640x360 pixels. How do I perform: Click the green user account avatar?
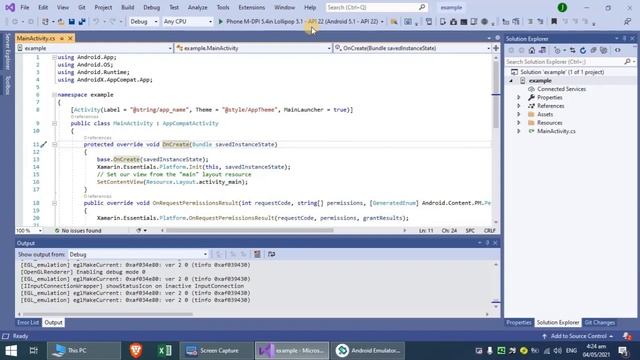coord(562,7)
